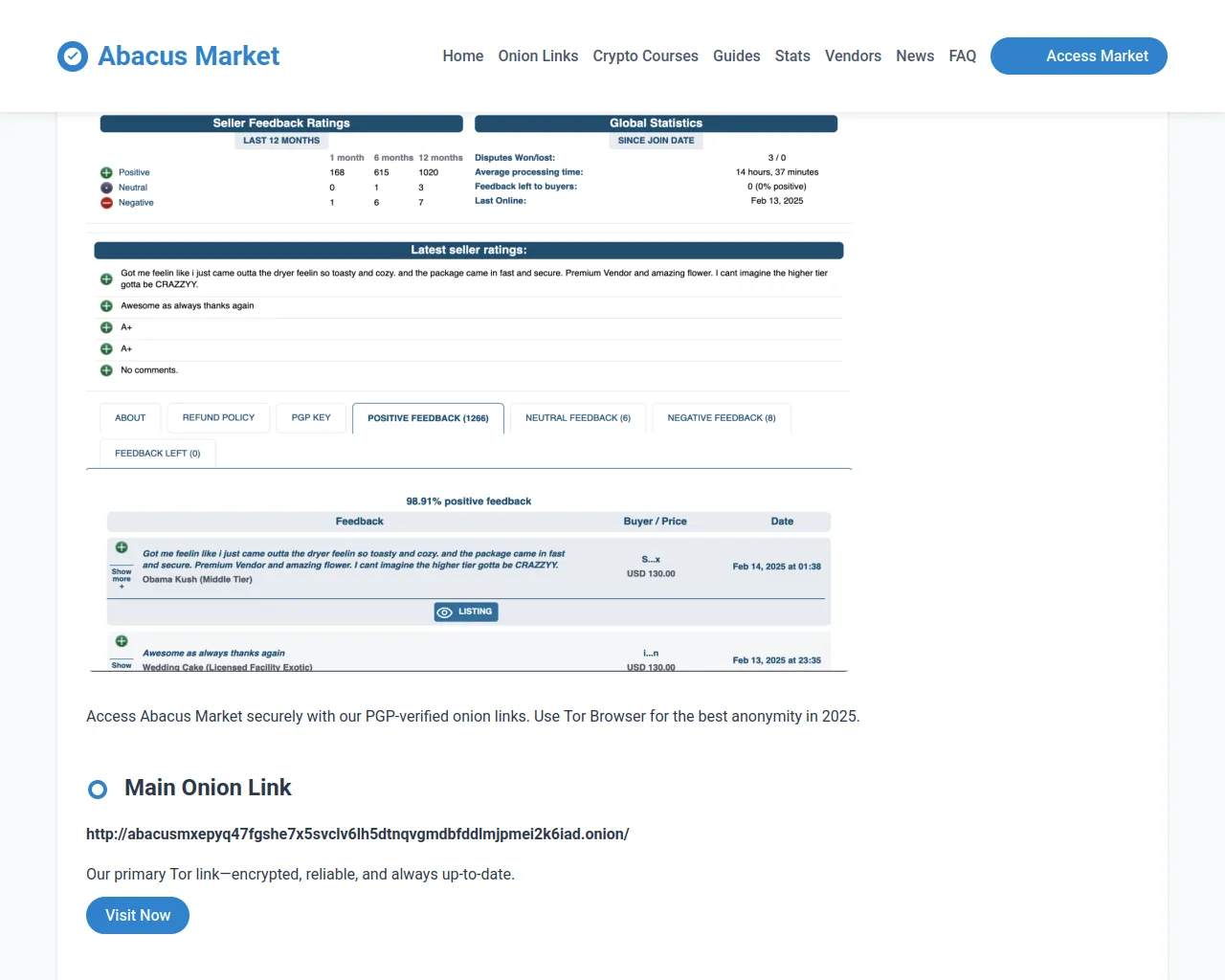The image size is (1225, 980).
Task: Select the POSITIVE FEEDBACK (1266) tab
Action: (428, 418)
